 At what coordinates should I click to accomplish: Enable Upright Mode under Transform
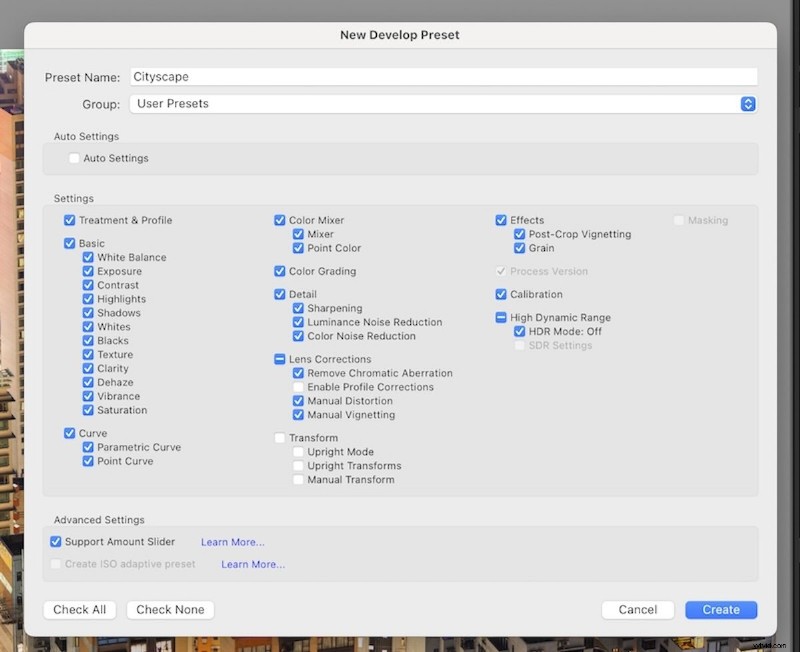(298, 452)
